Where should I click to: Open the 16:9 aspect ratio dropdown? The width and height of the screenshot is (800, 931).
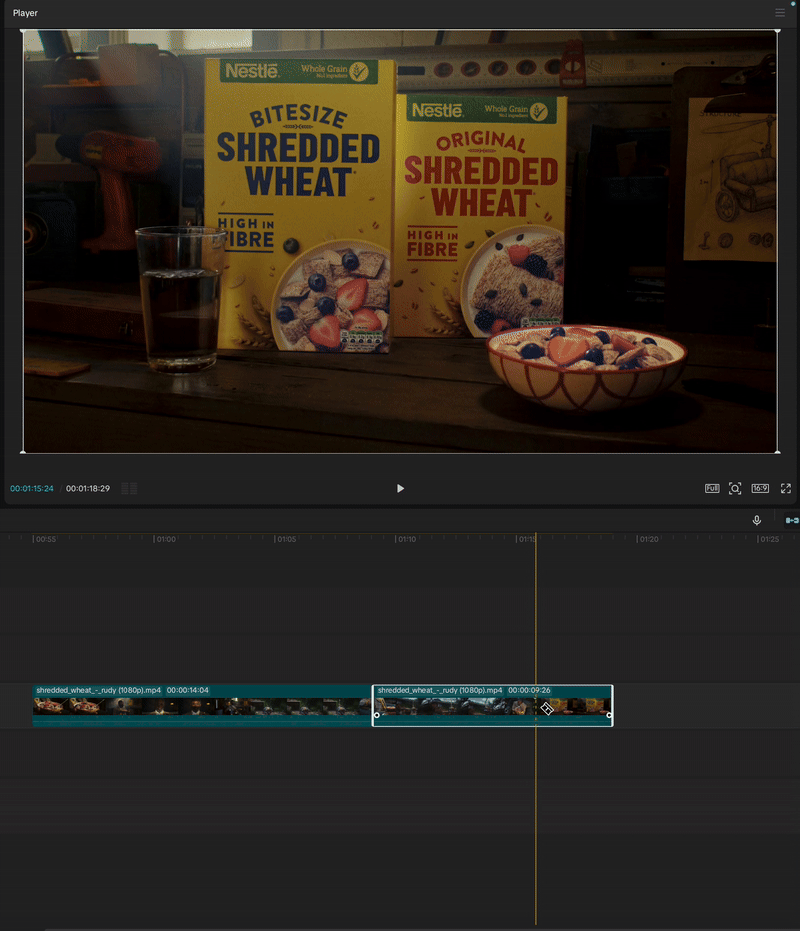760,488
